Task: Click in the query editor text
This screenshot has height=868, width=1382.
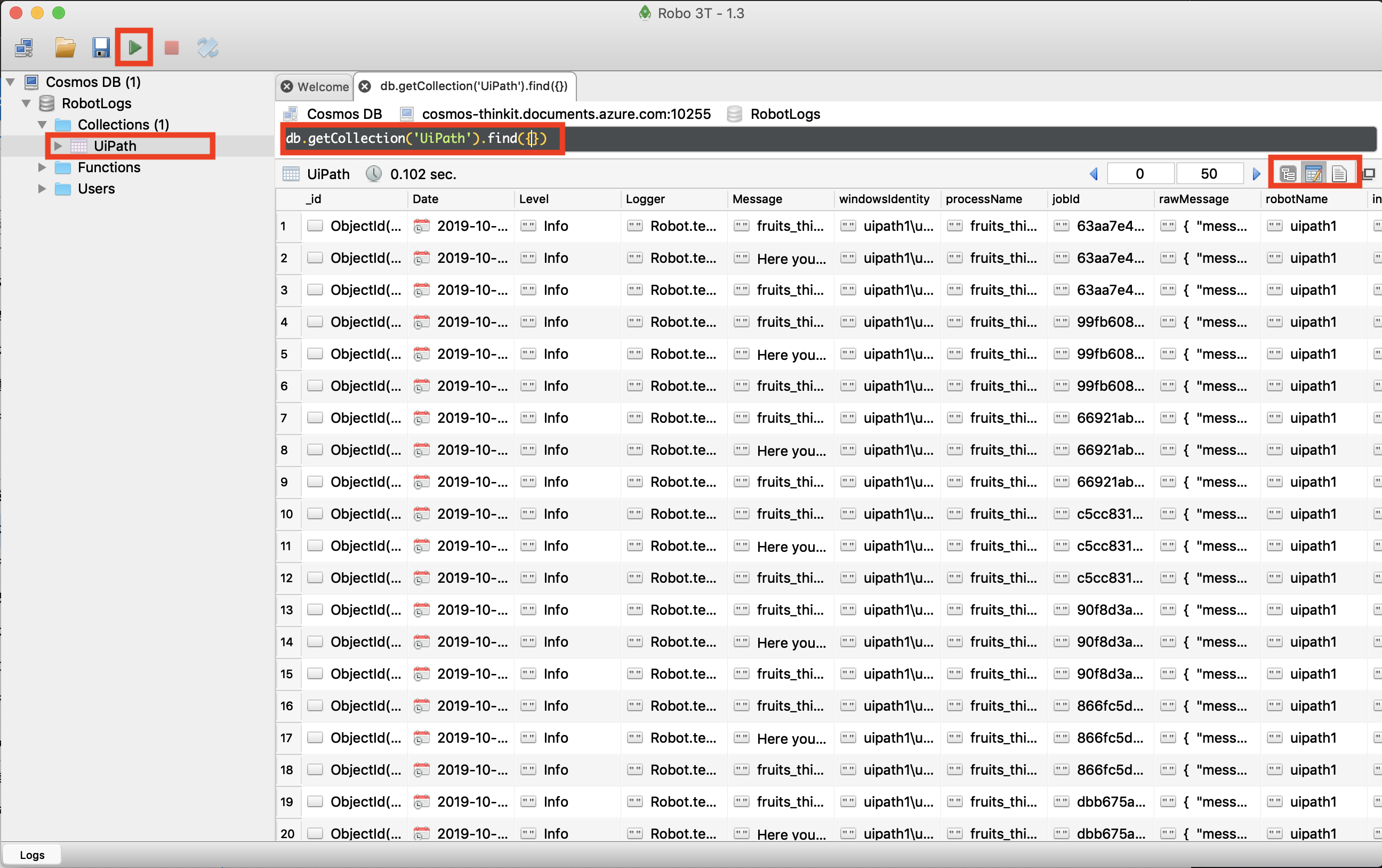Action: pyautogui.click(x=416, y=138)
